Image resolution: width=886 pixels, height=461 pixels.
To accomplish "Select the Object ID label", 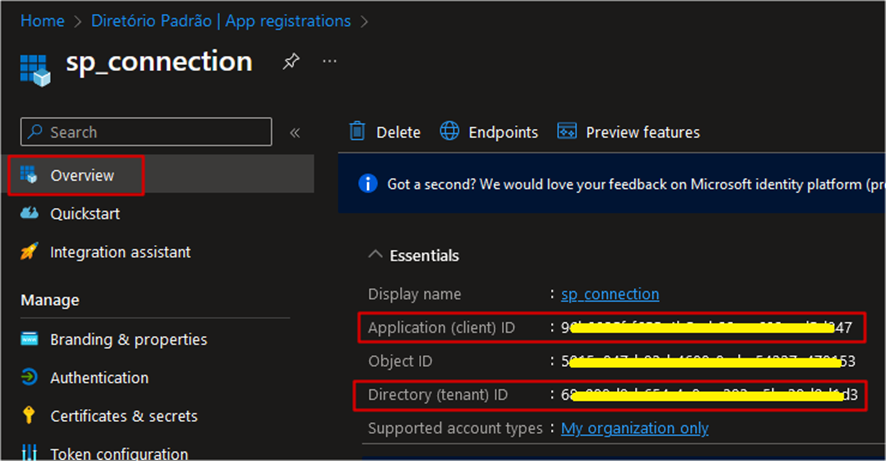I will [400, 361].
